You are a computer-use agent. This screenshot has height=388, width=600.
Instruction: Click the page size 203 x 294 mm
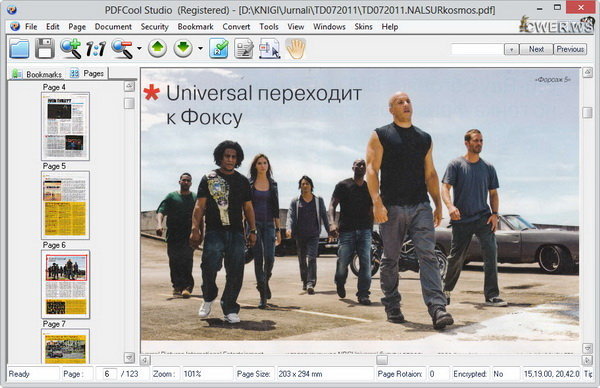pos(300,374)
